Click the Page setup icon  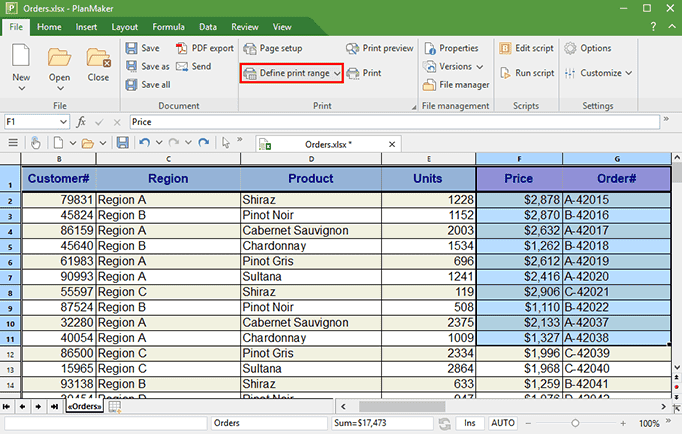(x=250, y=48)
